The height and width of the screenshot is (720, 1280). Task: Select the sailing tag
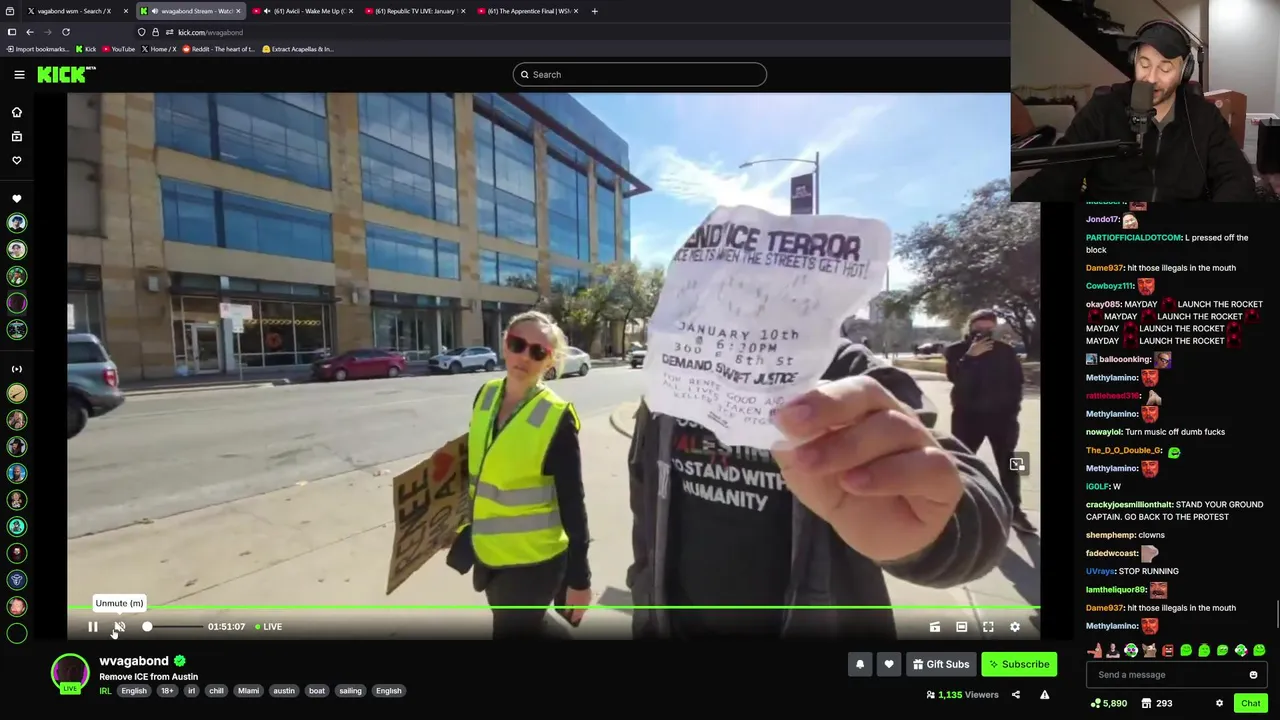[350, 691]
